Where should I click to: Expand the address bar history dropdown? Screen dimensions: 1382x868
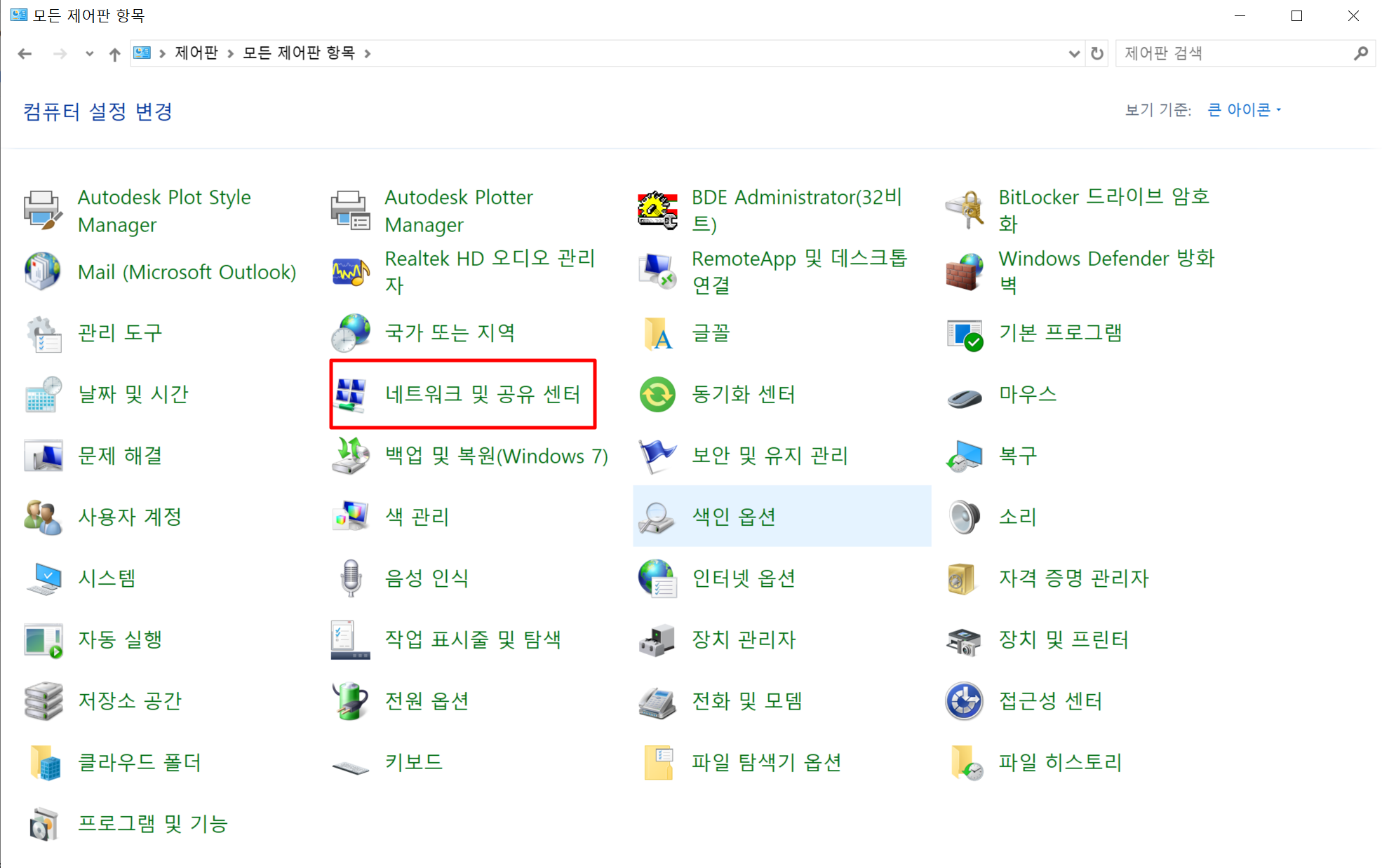tap(1073, 53)
